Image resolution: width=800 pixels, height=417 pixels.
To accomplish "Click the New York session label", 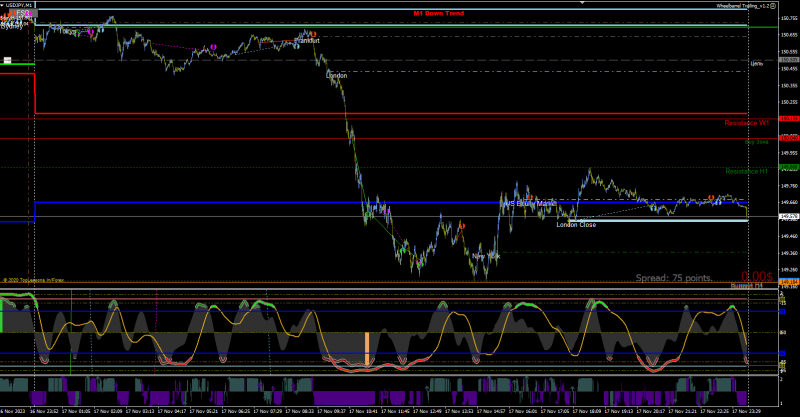I will (x=485, y=256).
